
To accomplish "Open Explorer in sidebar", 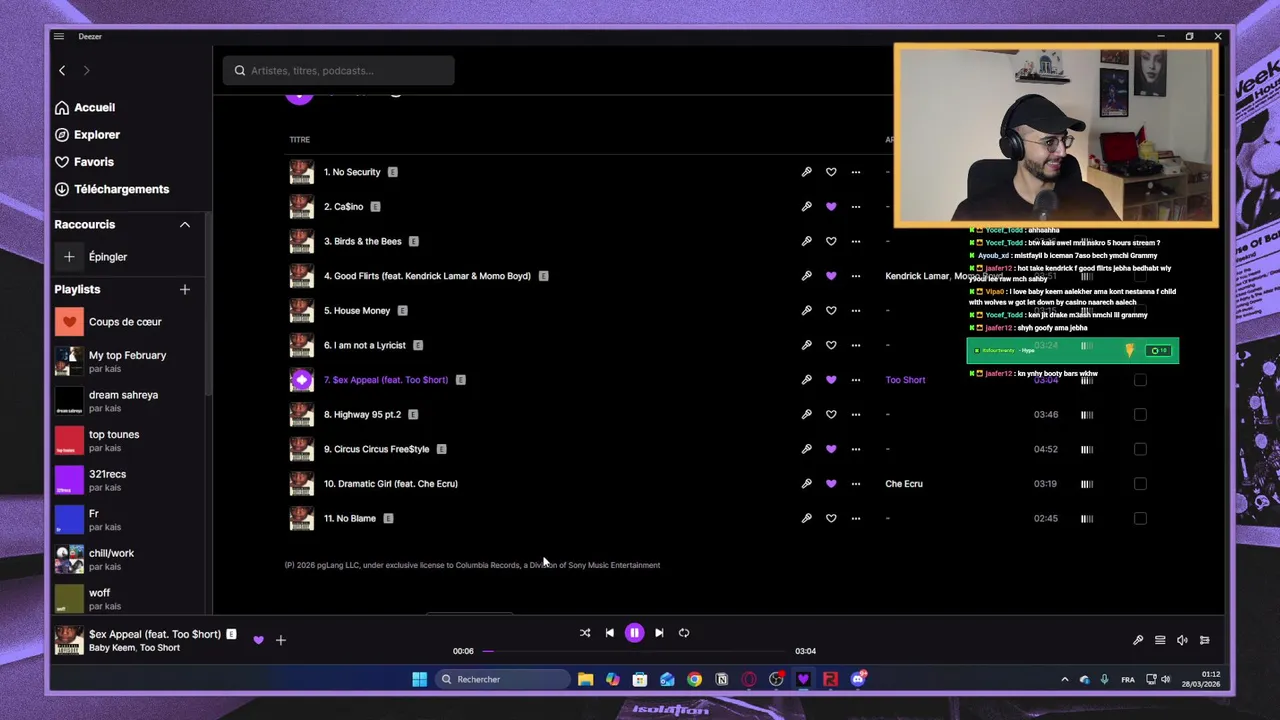I will 87,134.
